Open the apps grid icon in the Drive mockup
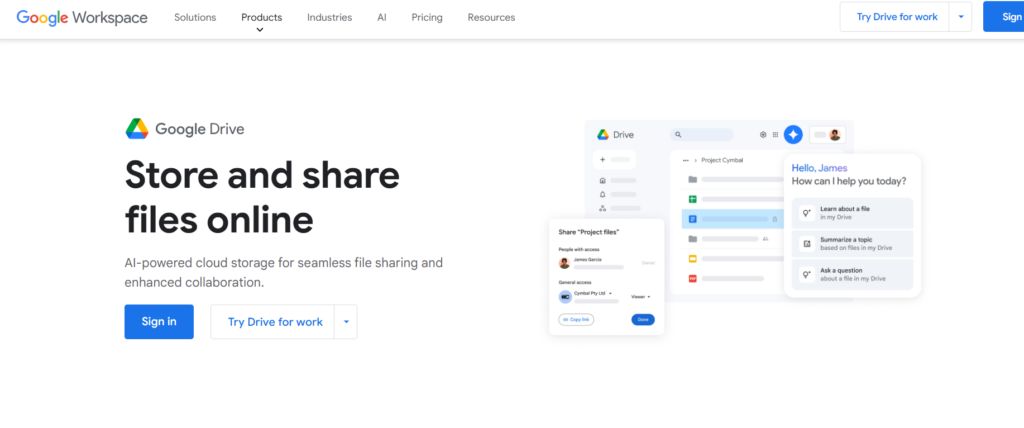1024x428 pixels. [x=775, y=135]
